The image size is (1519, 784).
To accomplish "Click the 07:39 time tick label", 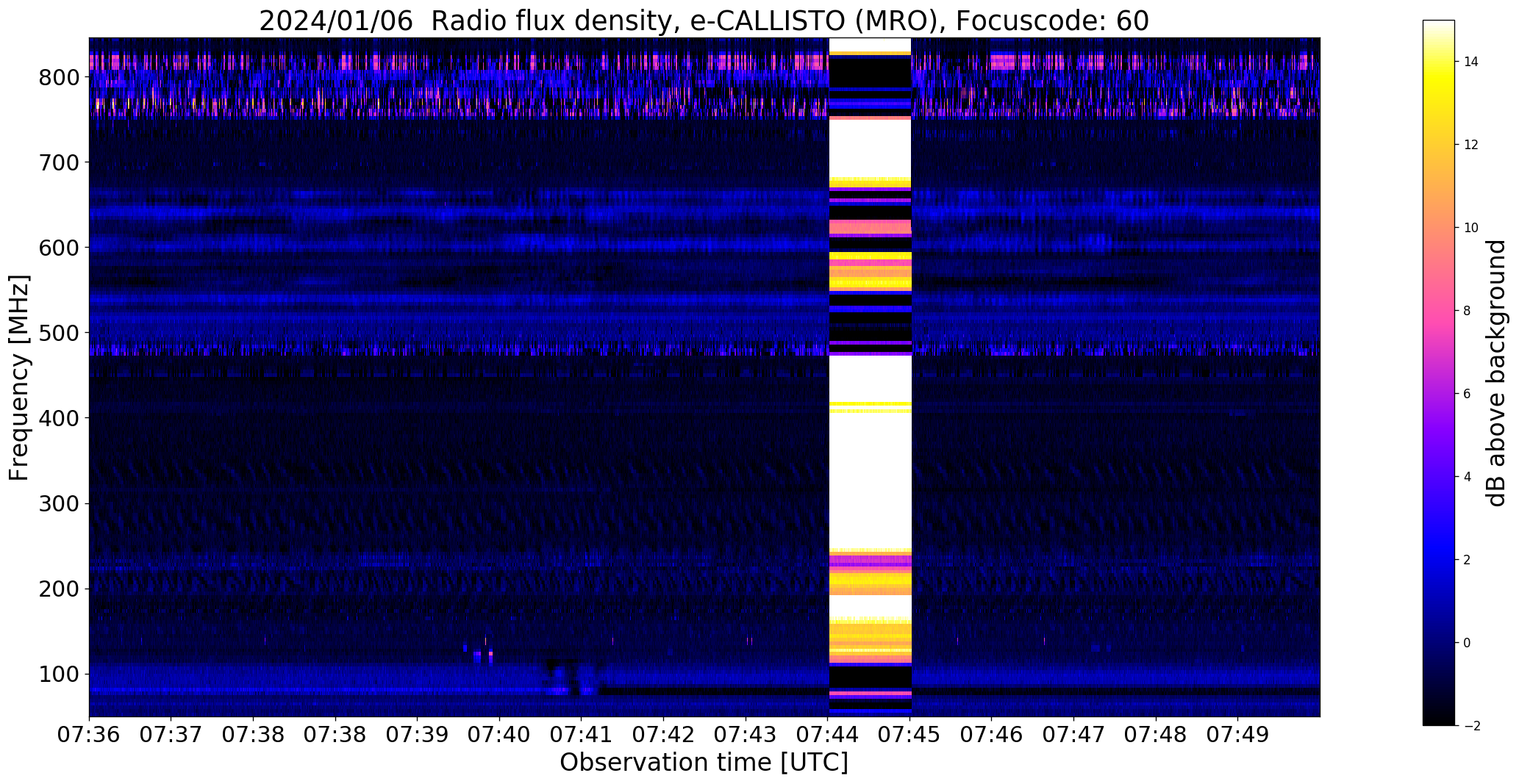I will click(x=418, y=735).
